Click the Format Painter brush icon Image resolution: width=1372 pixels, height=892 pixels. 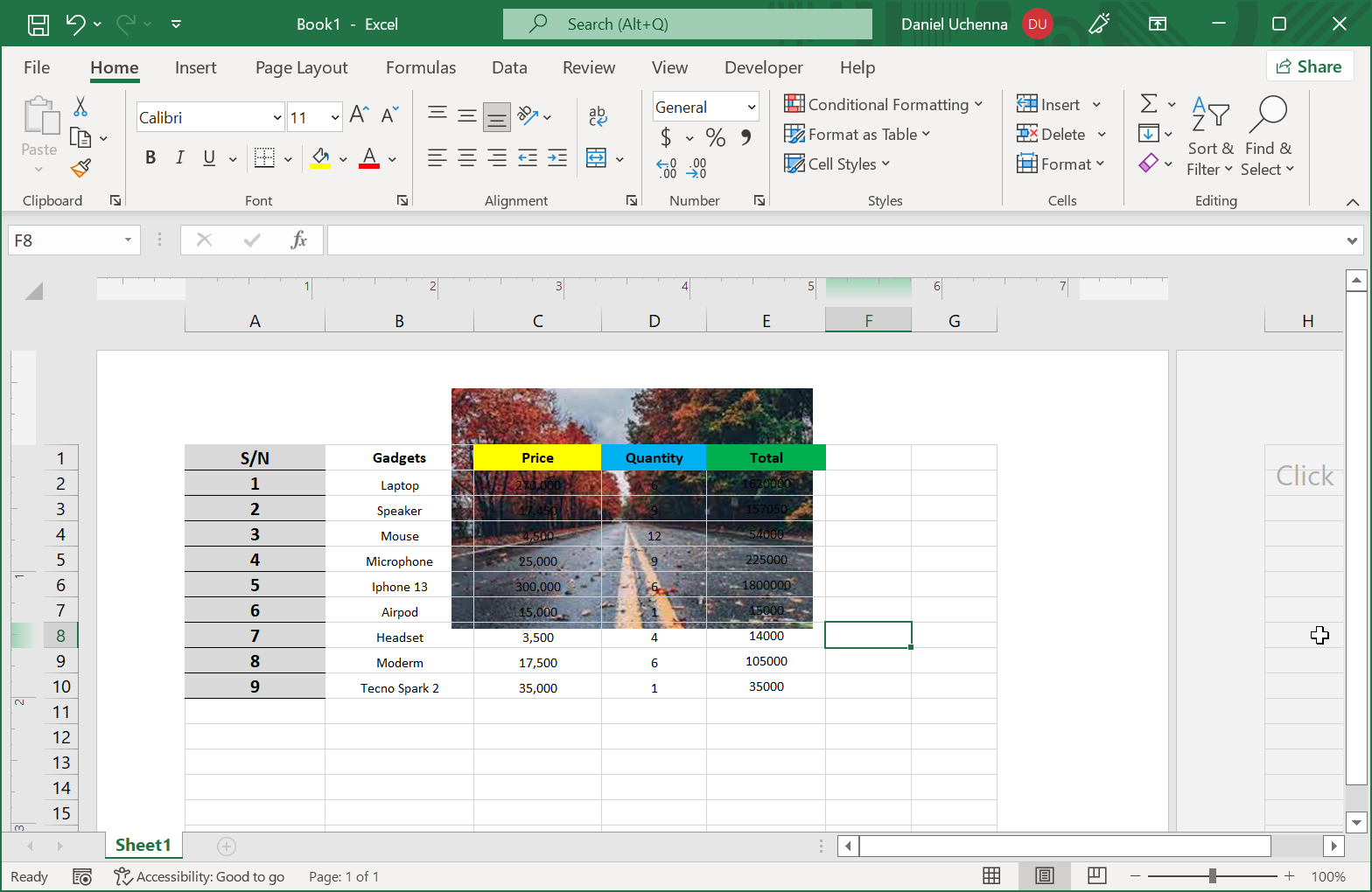(80, 168)
